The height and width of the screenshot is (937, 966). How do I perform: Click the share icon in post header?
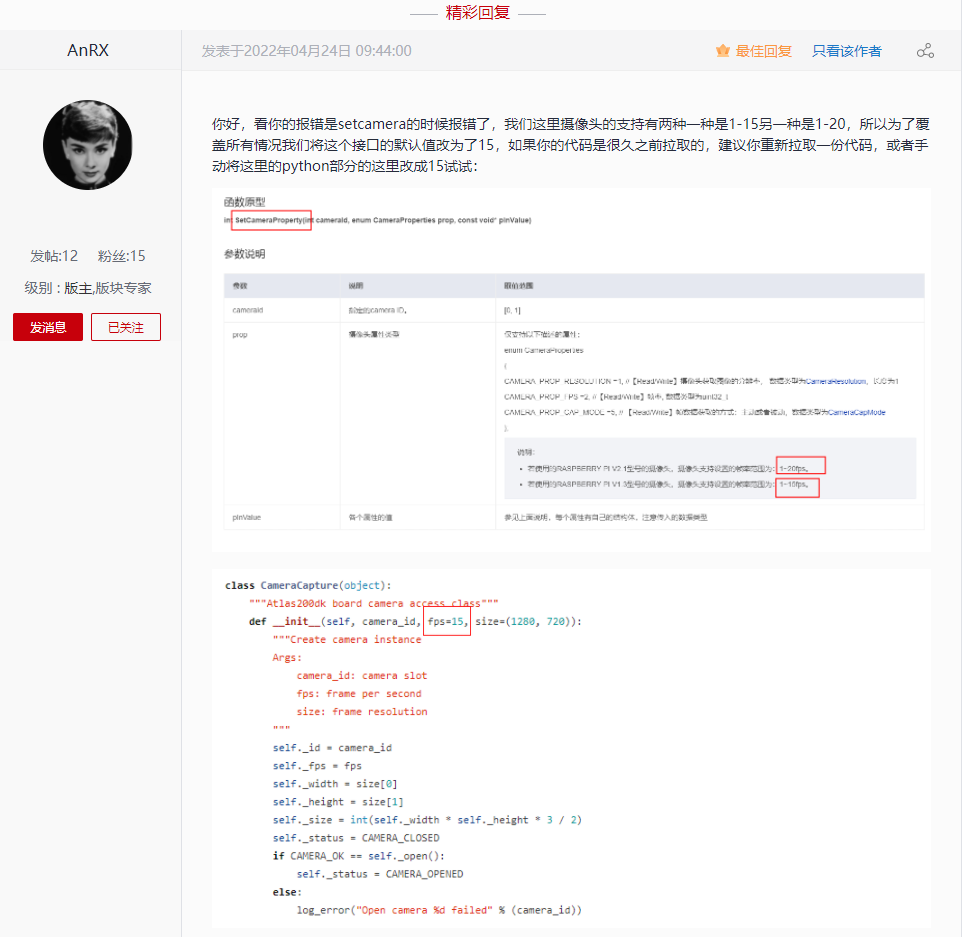point(925,51)
